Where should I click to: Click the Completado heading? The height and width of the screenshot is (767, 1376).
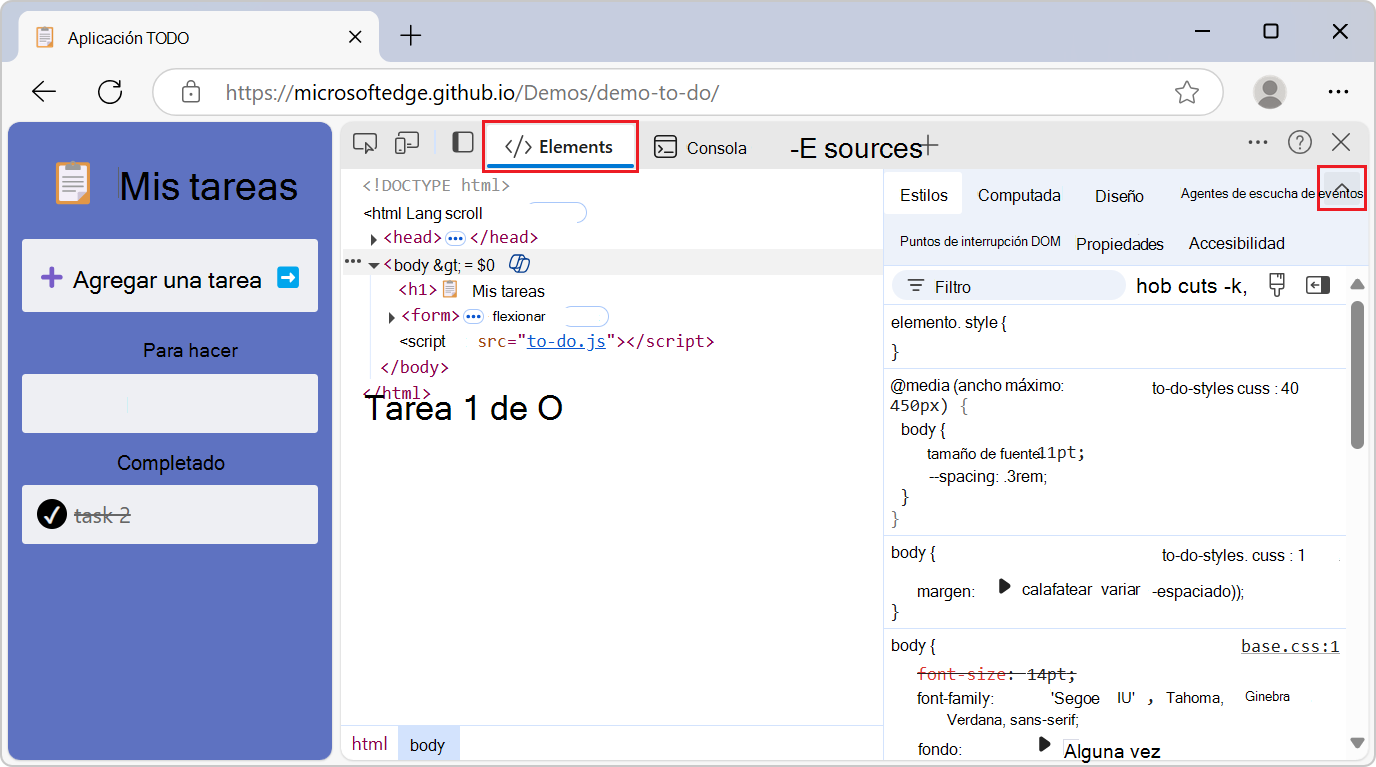click(171, 463)
